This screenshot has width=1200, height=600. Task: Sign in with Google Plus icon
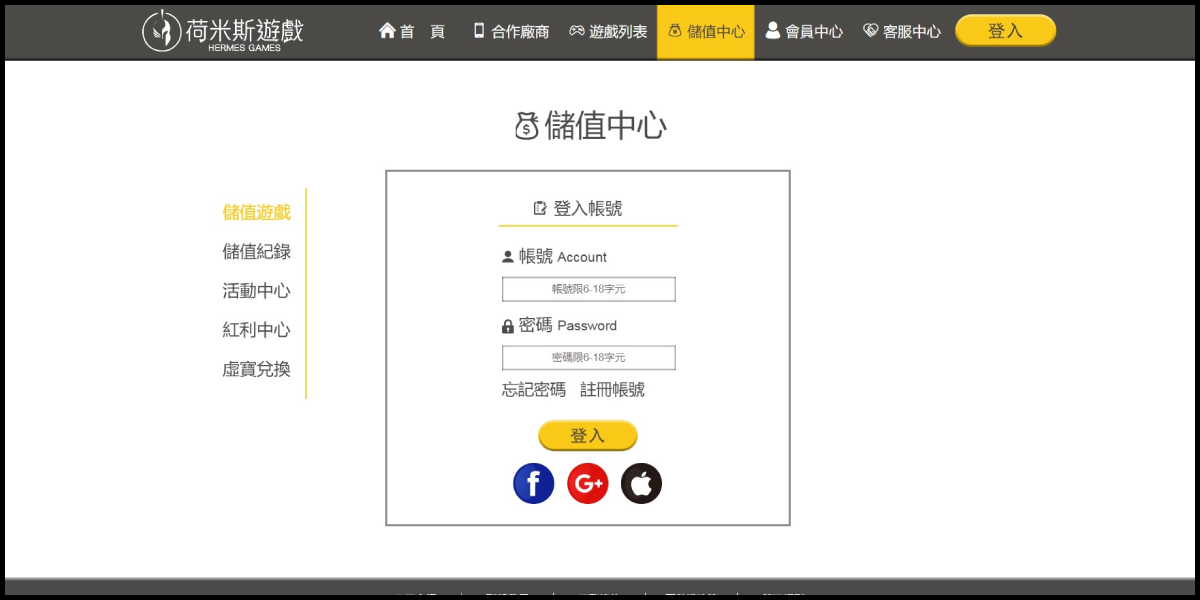(587, 484)
